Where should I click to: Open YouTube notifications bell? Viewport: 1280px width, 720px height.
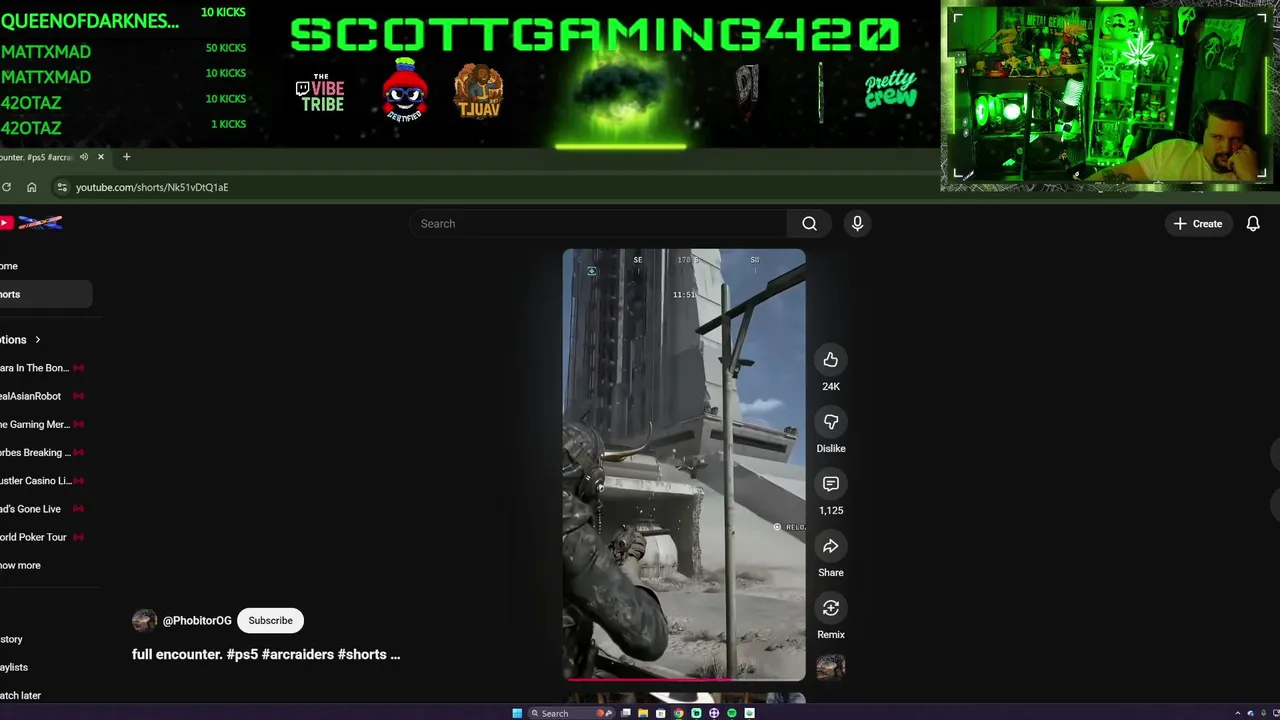1253,224
